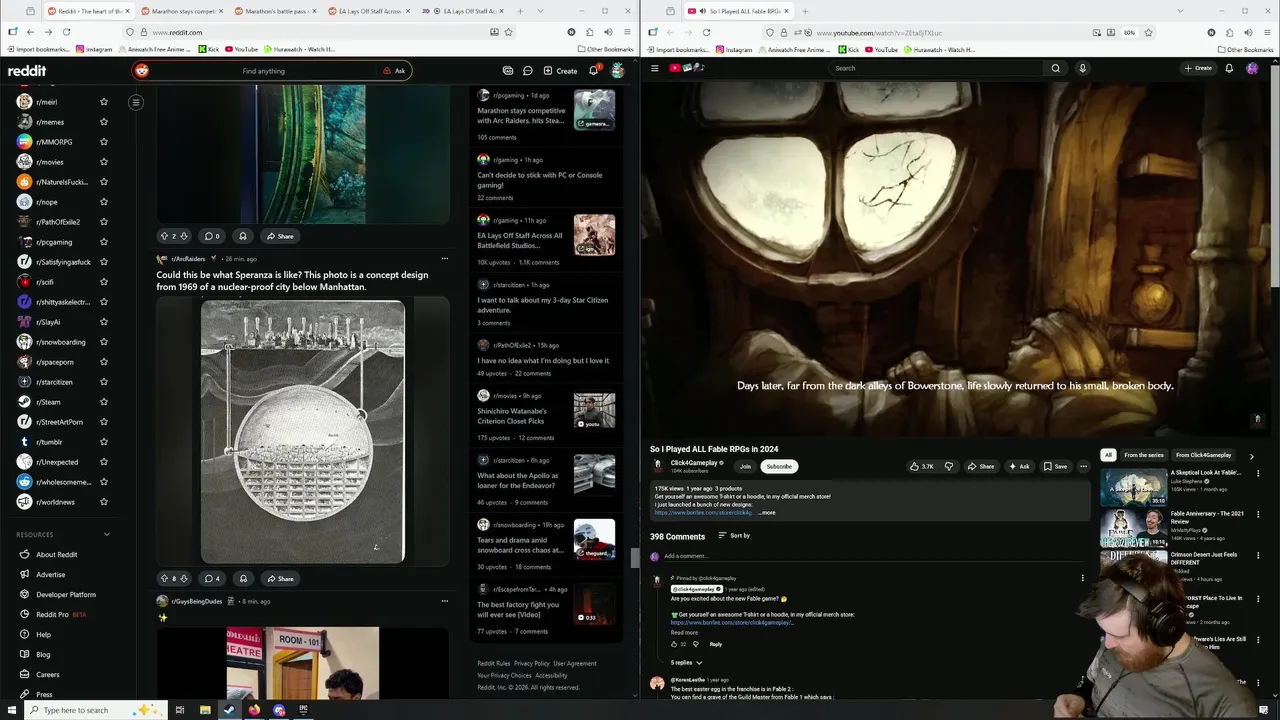Image resolution: width=1280 pixels, height=720 pixels.
Task: Give award on the ArcRaiders post
Action: (x=243, y=578)
